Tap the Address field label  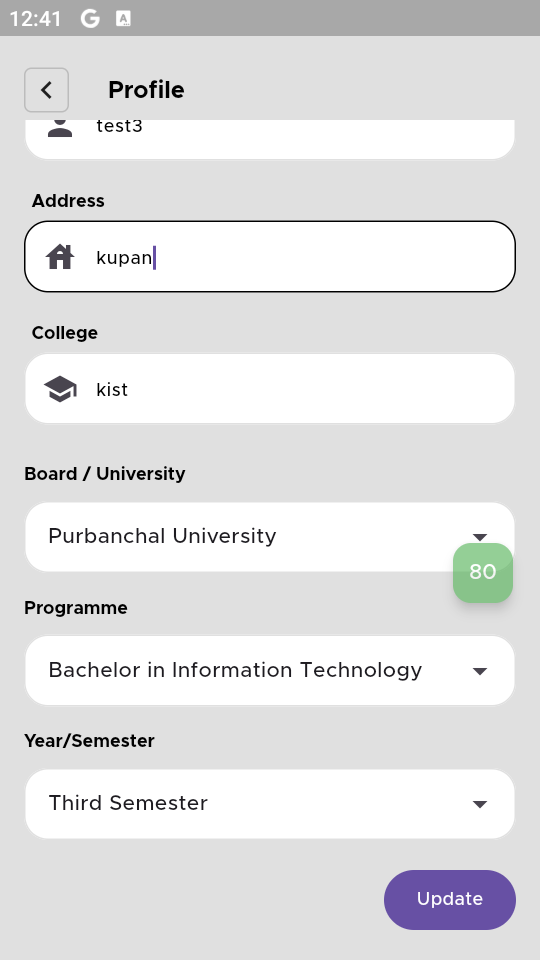pos(68,201)
